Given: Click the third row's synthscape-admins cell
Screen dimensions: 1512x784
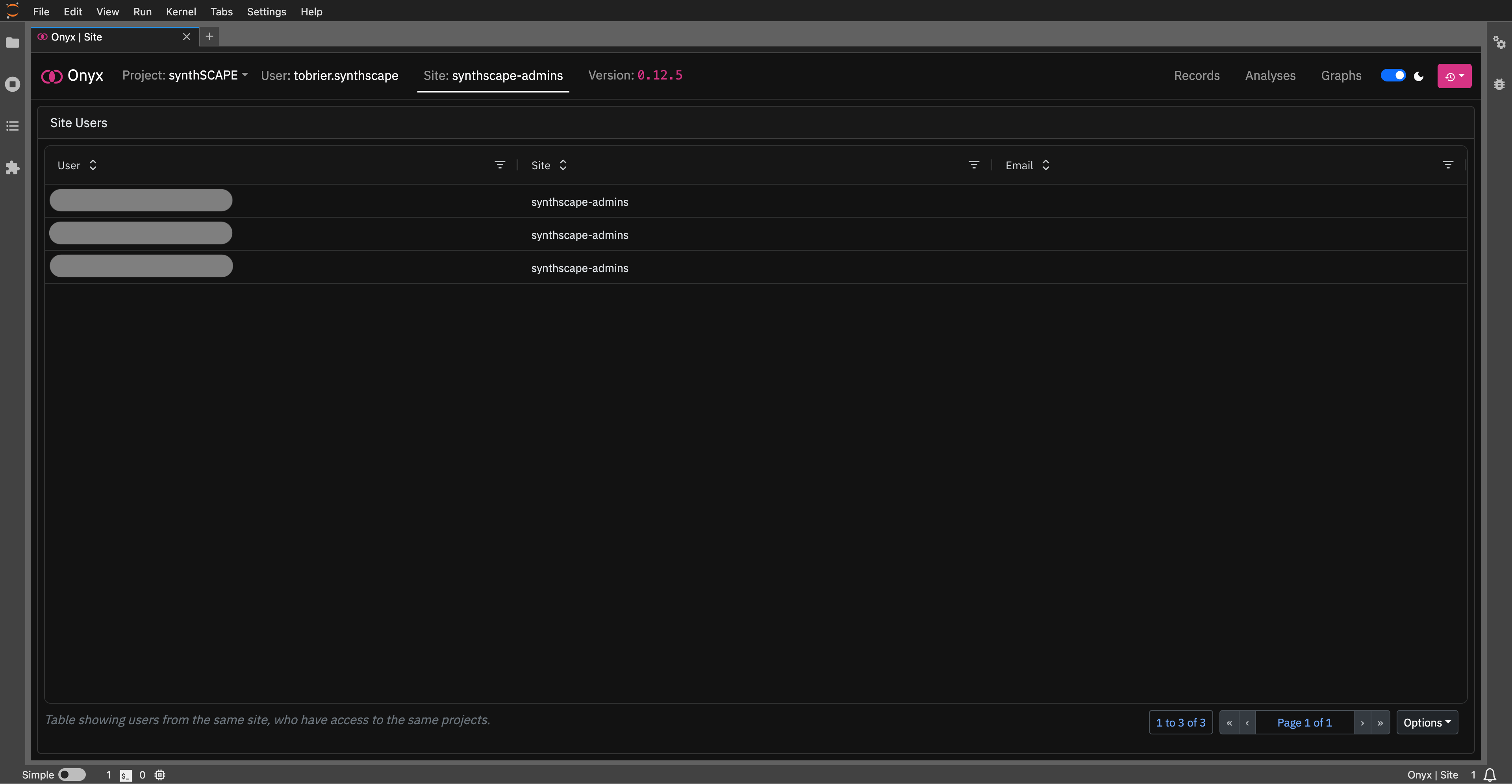Looking at the screenshot, I should [x=579, y=268].
